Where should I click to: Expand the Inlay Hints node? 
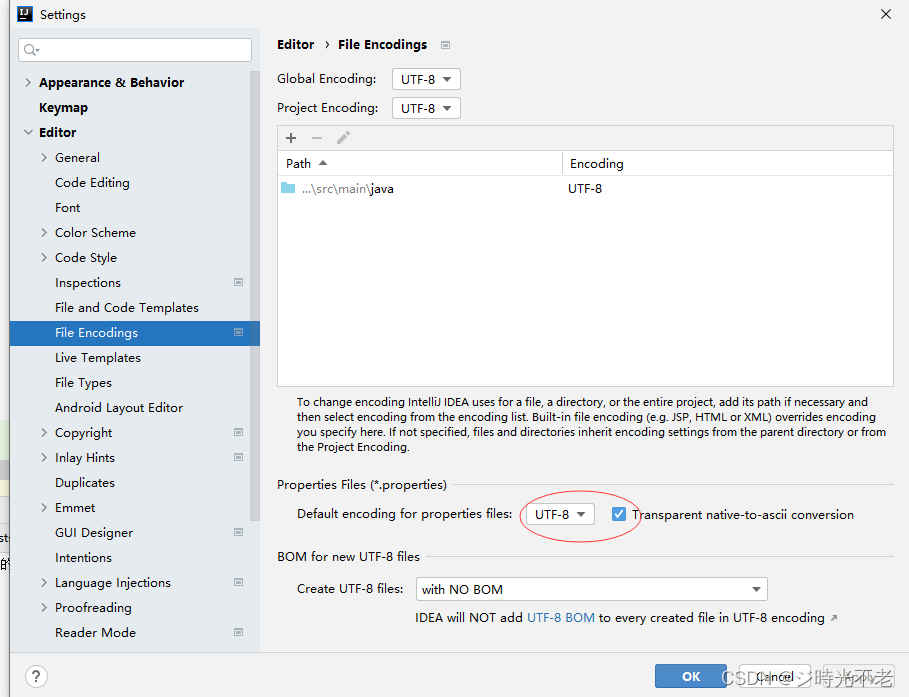(44, 457)
